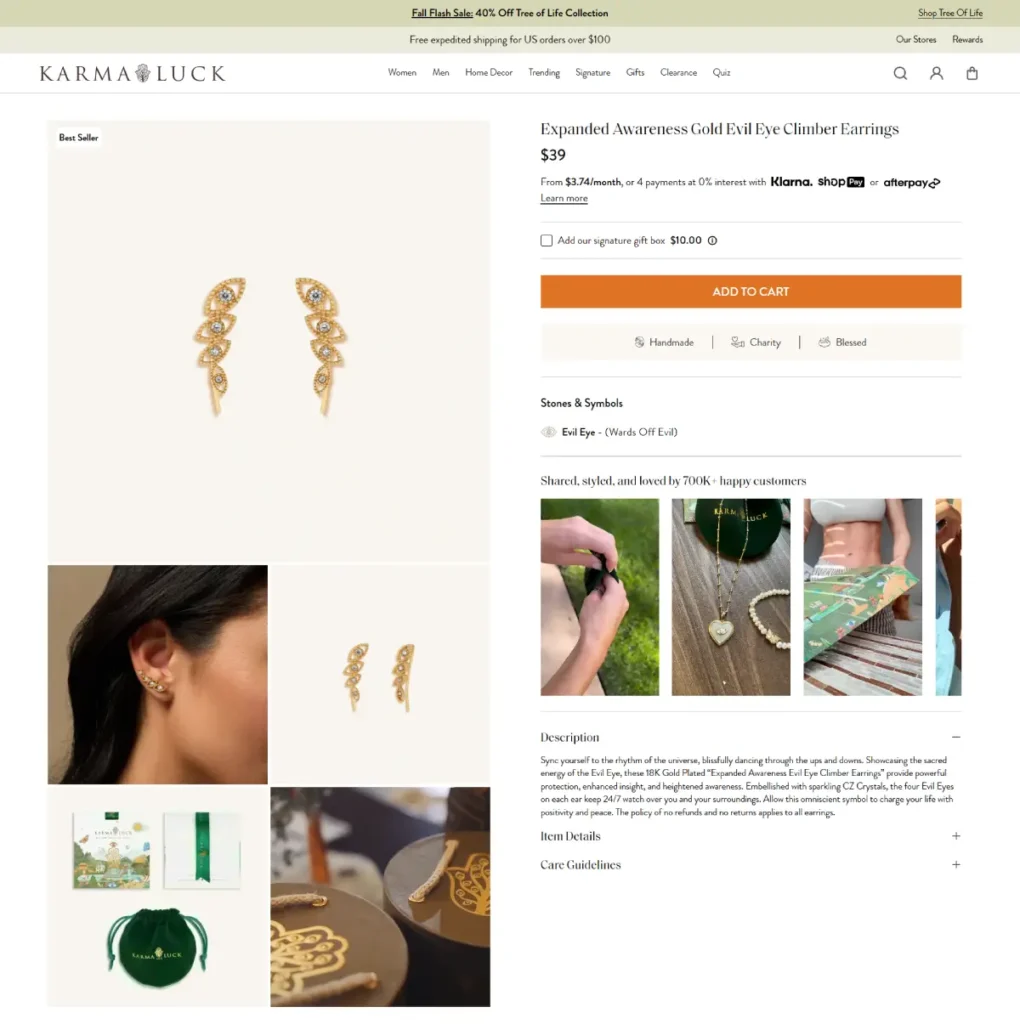Expand the Care Guidelines section
The width and height of the screenshot is (1020, 1024).
coord(956,865)
